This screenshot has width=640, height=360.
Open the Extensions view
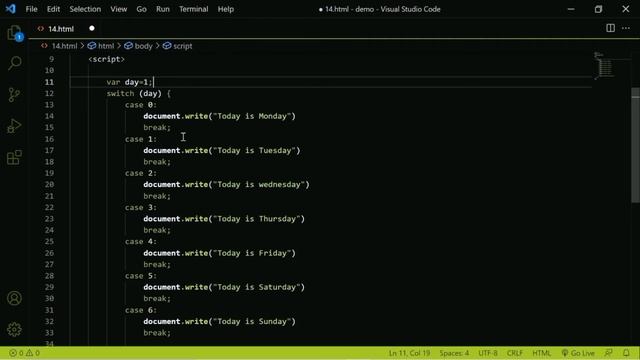point(14,157)
